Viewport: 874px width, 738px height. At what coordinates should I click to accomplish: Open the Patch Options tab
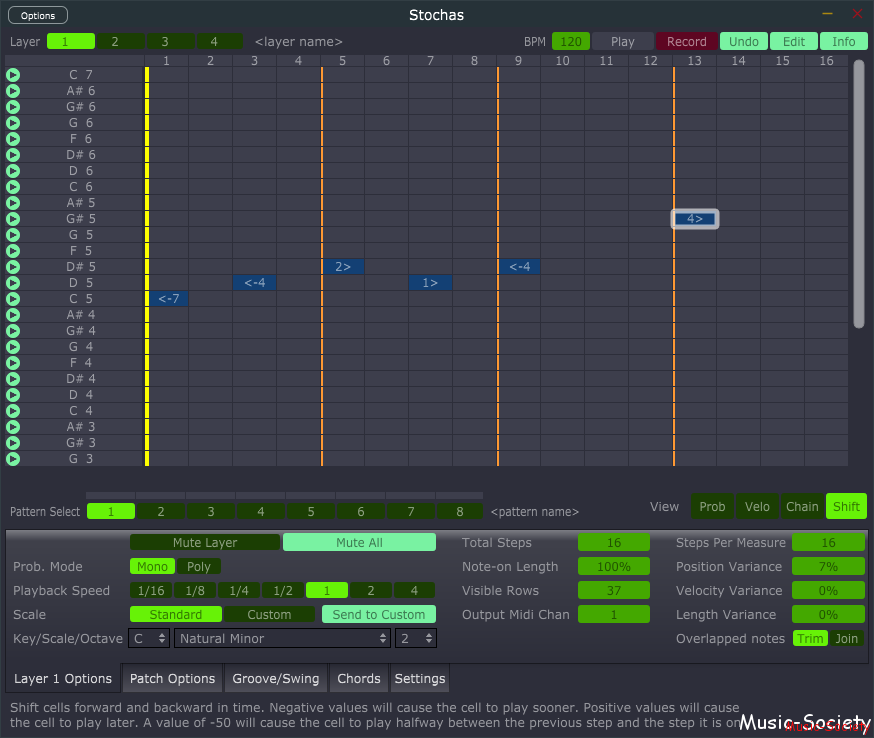(172, 678)
